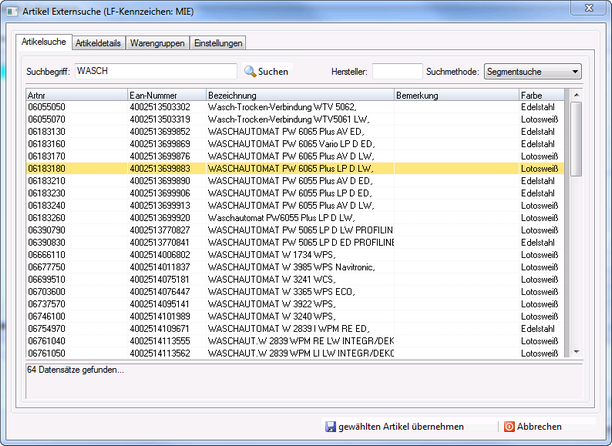
Task: Click inside the Suchbegriff input field
Action: click(155, 72)
